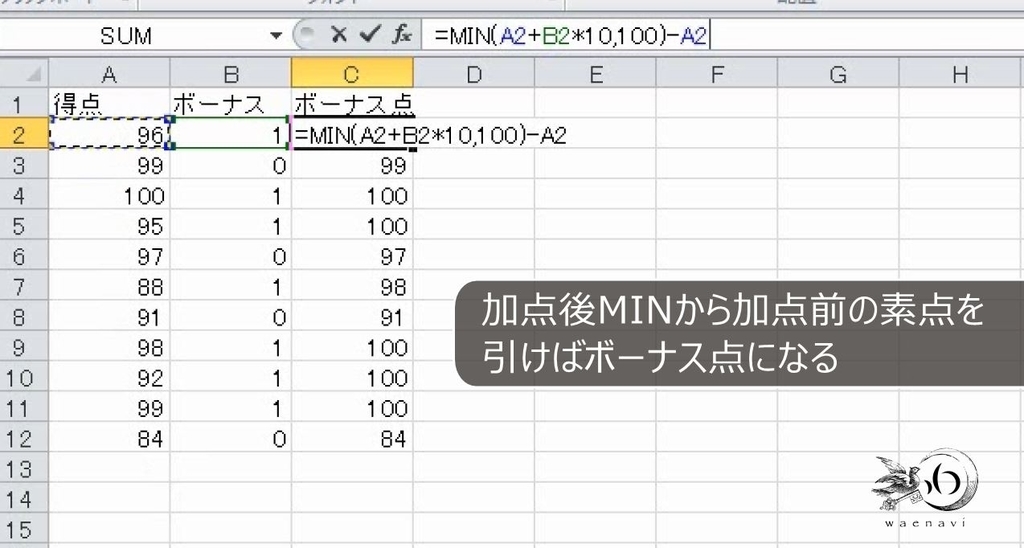
Task: Click cell B12 with value 0
Action: [231, 438]
